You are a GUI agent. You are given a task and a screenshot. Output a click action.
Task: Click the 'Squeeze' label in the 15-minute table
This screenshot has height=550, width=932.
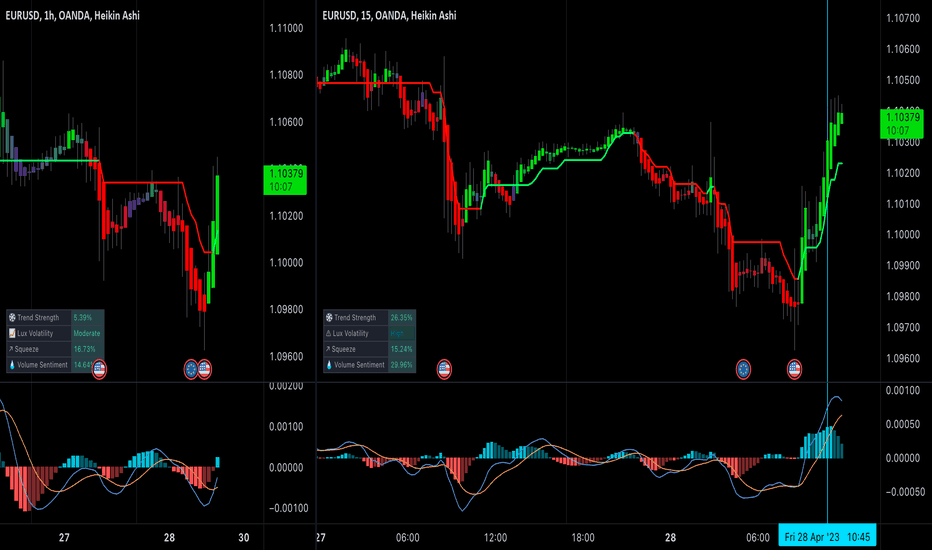(344, 349)
